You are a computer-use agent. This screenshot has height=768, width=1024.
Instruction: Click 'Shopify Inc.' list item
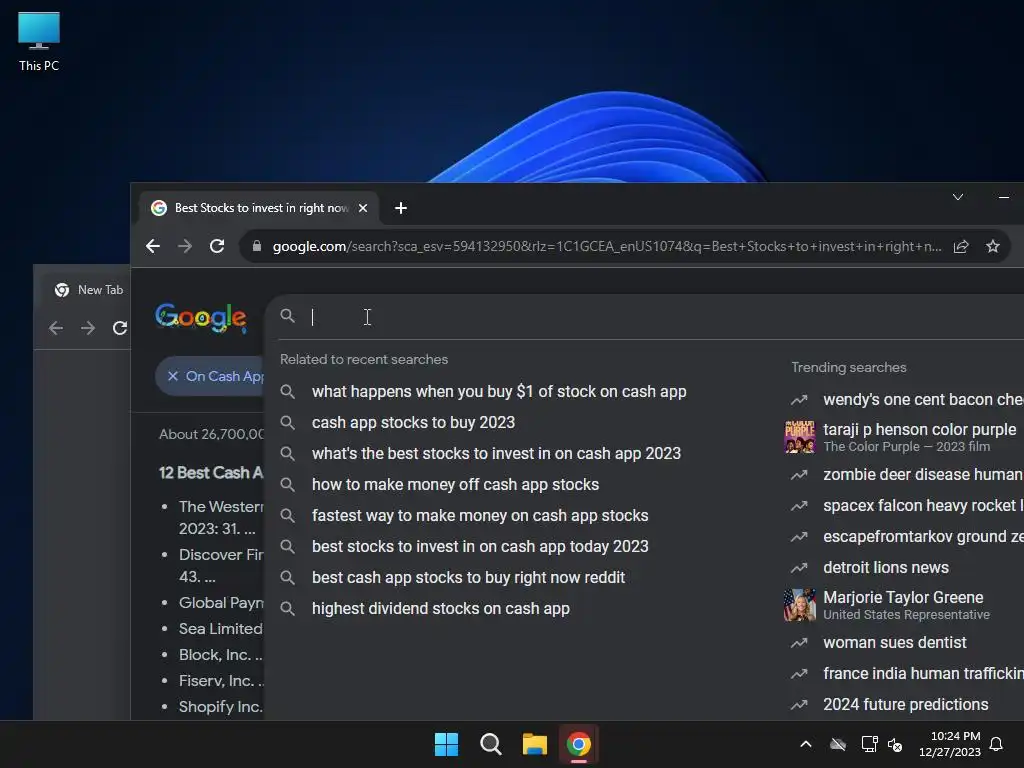pyautogui.click(x=221, y=707)
